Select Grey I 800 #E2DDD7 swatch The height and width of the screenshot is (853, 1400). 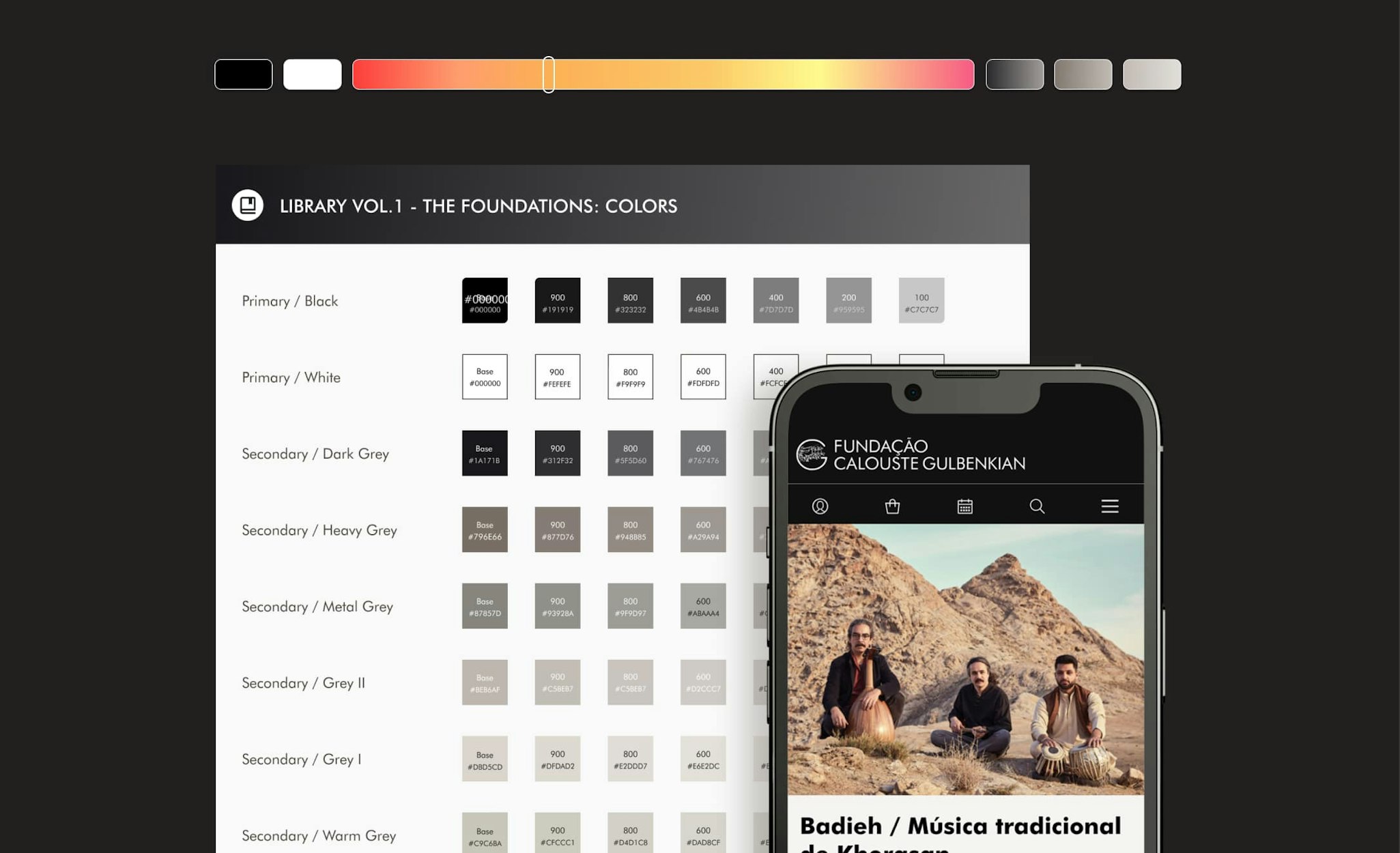(631, 759)
